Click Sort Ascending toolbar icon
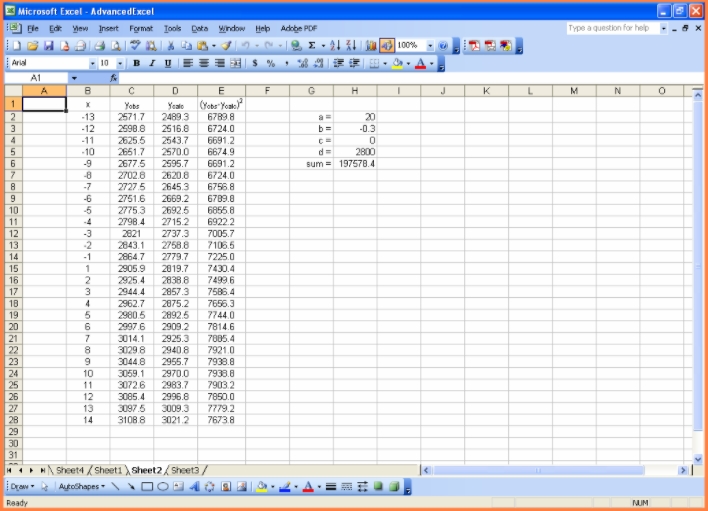The image size is (708, 511). (x=335, y=46)
